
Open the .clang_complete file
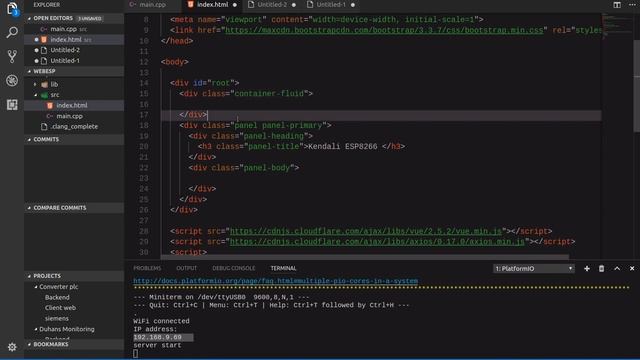[74, 127]
